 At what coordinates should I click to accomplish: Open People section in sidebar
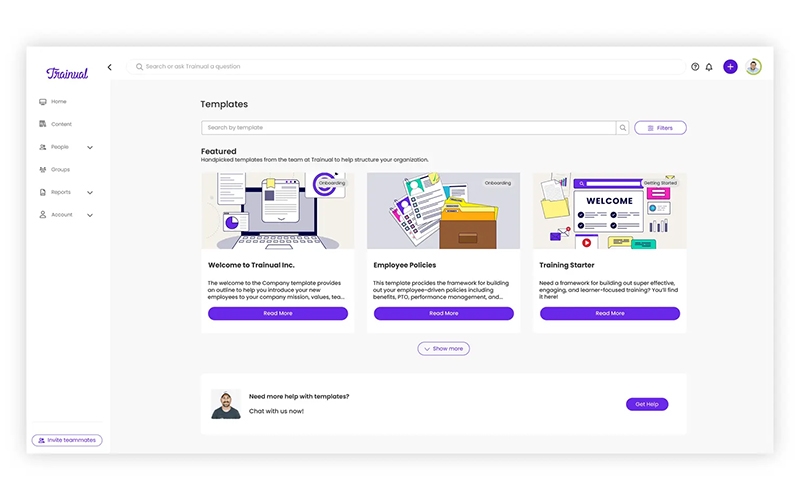point(60,147)
